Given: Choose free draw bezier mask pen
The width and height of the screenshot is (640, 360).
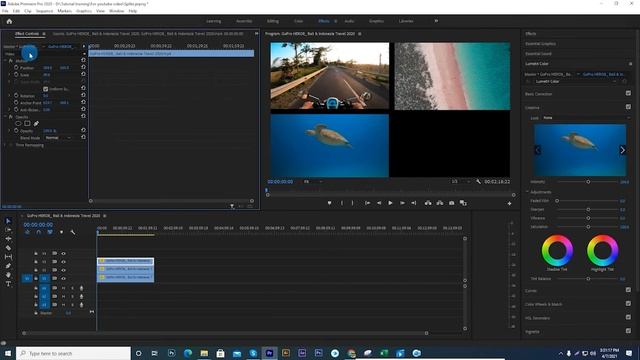Looking at the screenshot, I should (x=36, y=123).
